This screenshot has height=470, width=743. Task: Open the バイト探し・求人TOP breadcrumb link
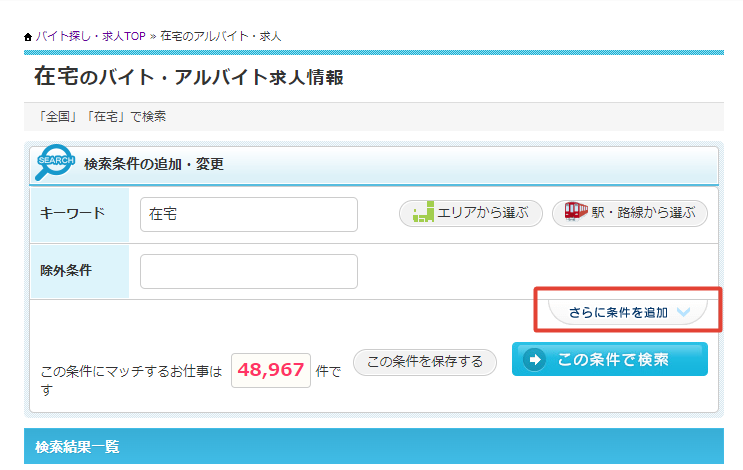coord(91,36)
